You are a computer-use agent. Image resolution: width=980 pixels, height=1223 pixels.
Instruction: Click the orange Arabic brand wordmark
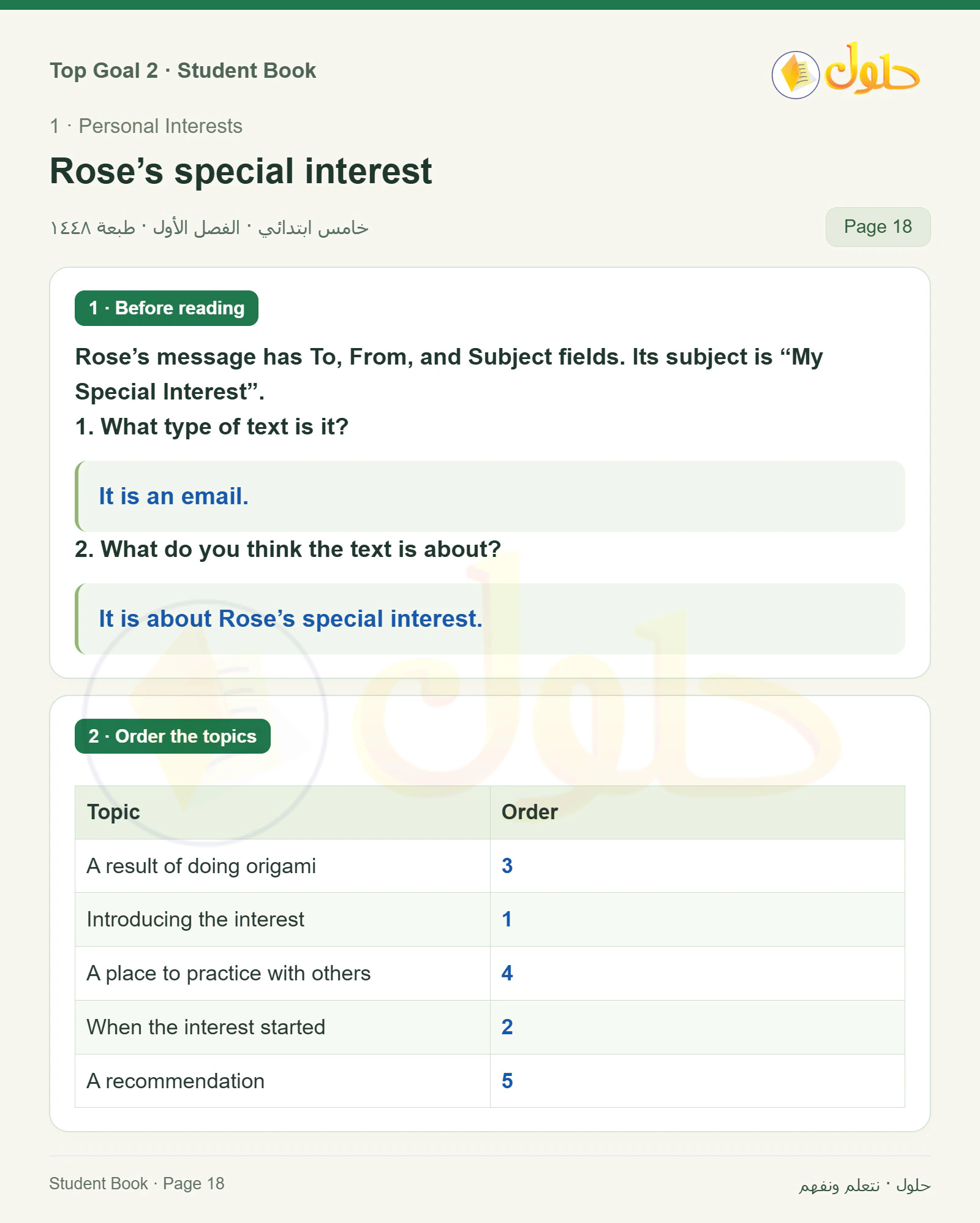click(x=872, y=69)
